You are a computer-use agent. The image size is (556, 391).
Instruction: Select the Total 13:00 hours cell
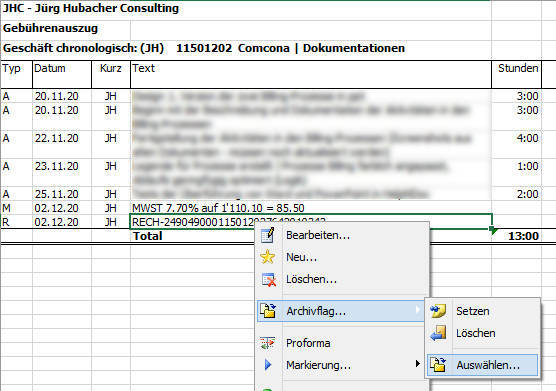tap(516, 236)
